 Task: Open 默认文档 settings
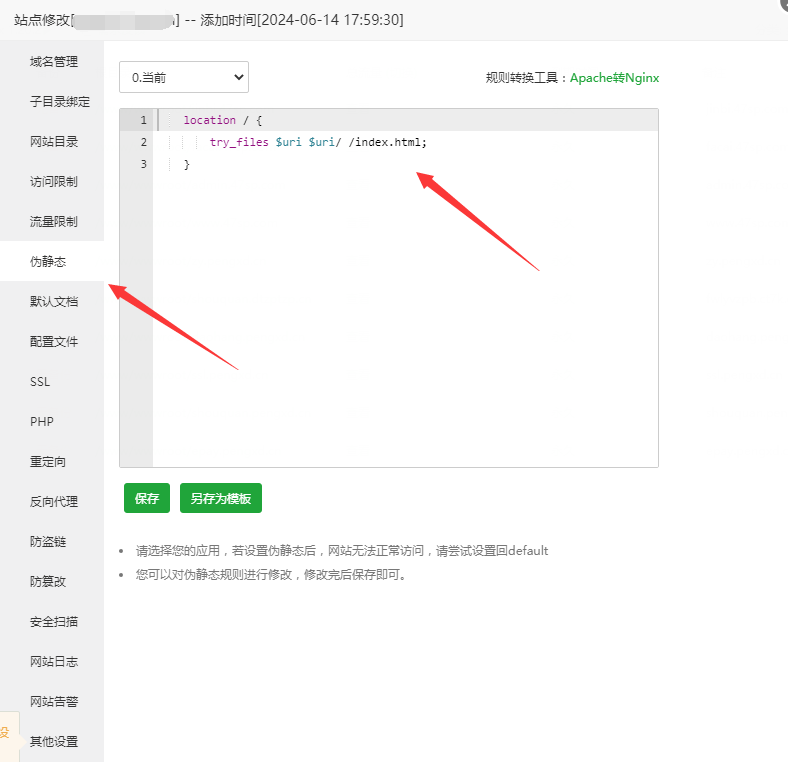53,302
